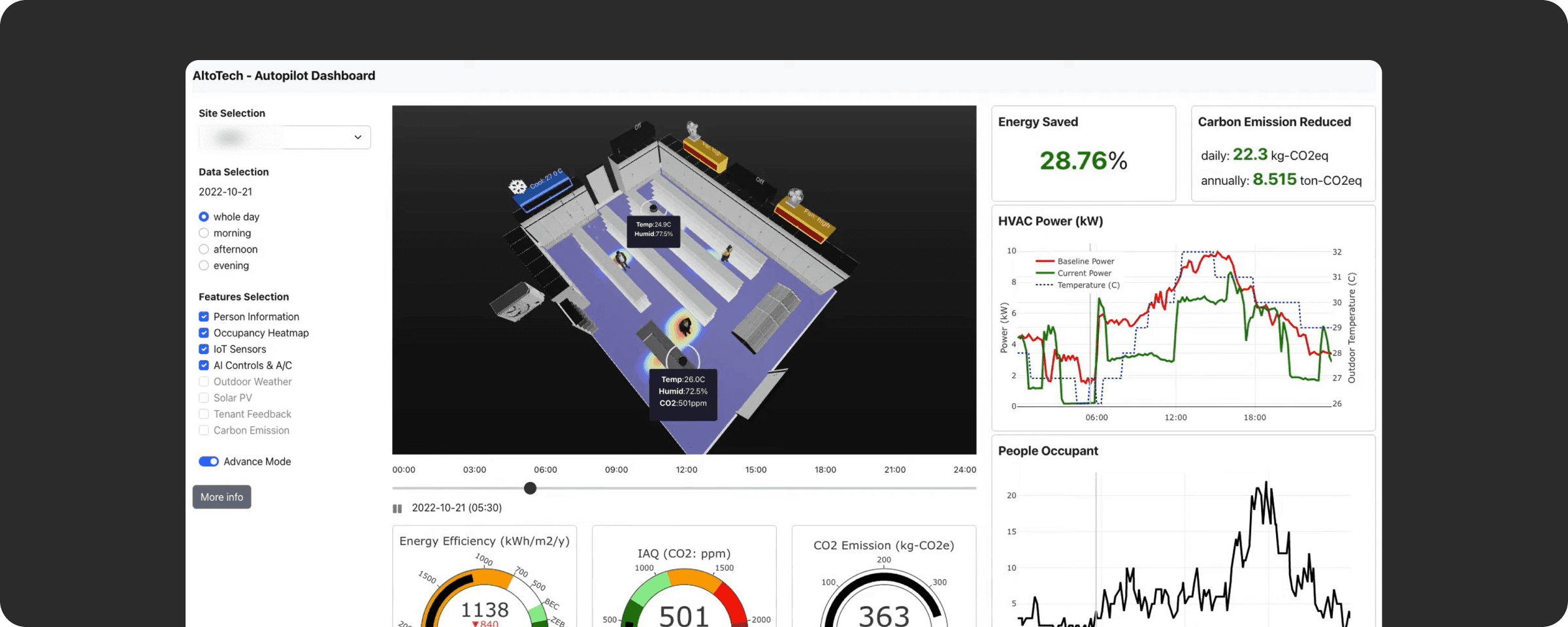Enable Carbon Emission checkbox
This screenshot has width=1568, height=627.
pos(204,430)
